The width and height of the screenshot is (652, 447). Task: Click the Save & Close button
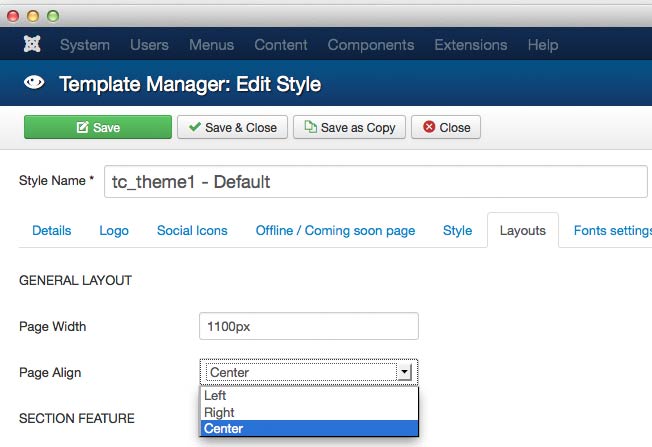point(233,127)
